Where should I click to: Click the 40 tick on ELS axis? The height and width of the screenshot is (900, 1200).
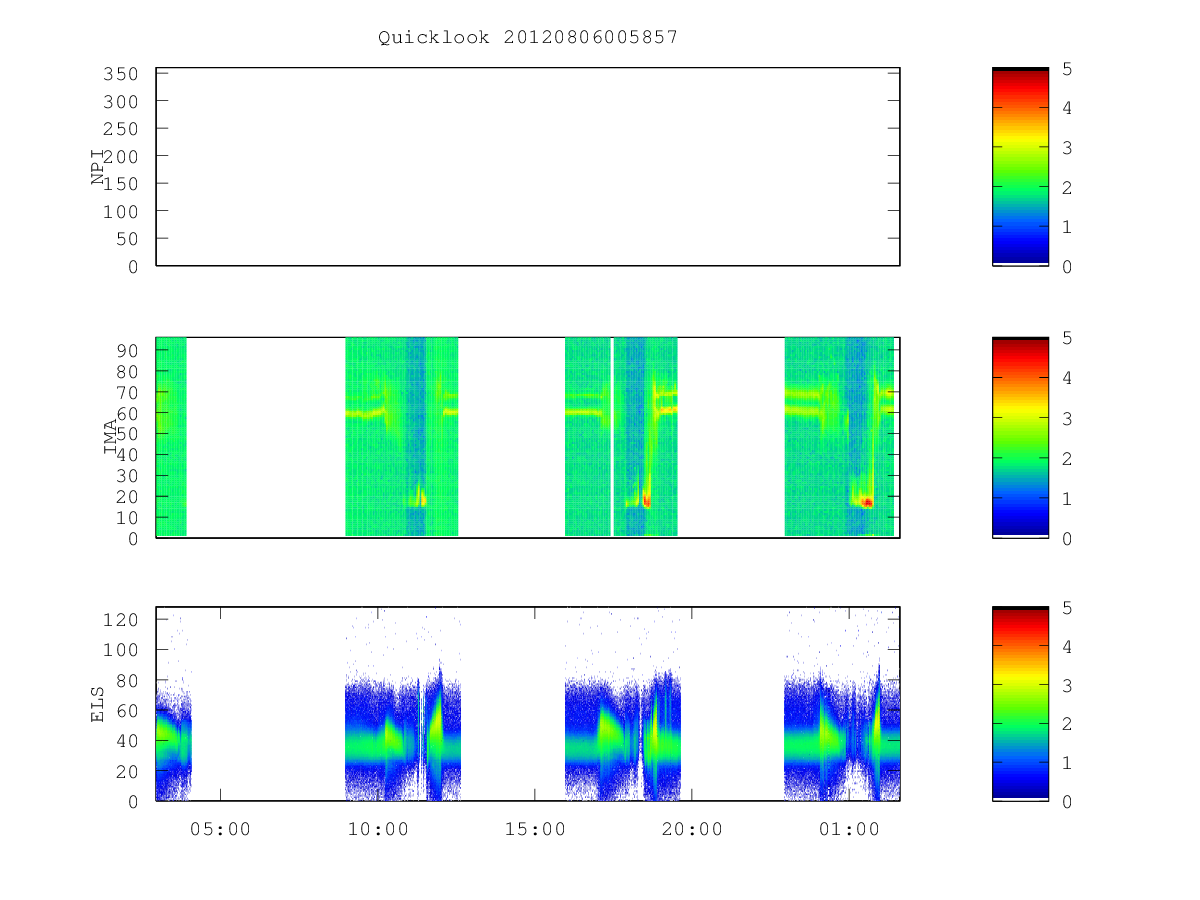pyautogui.click(x=126, y=741)
